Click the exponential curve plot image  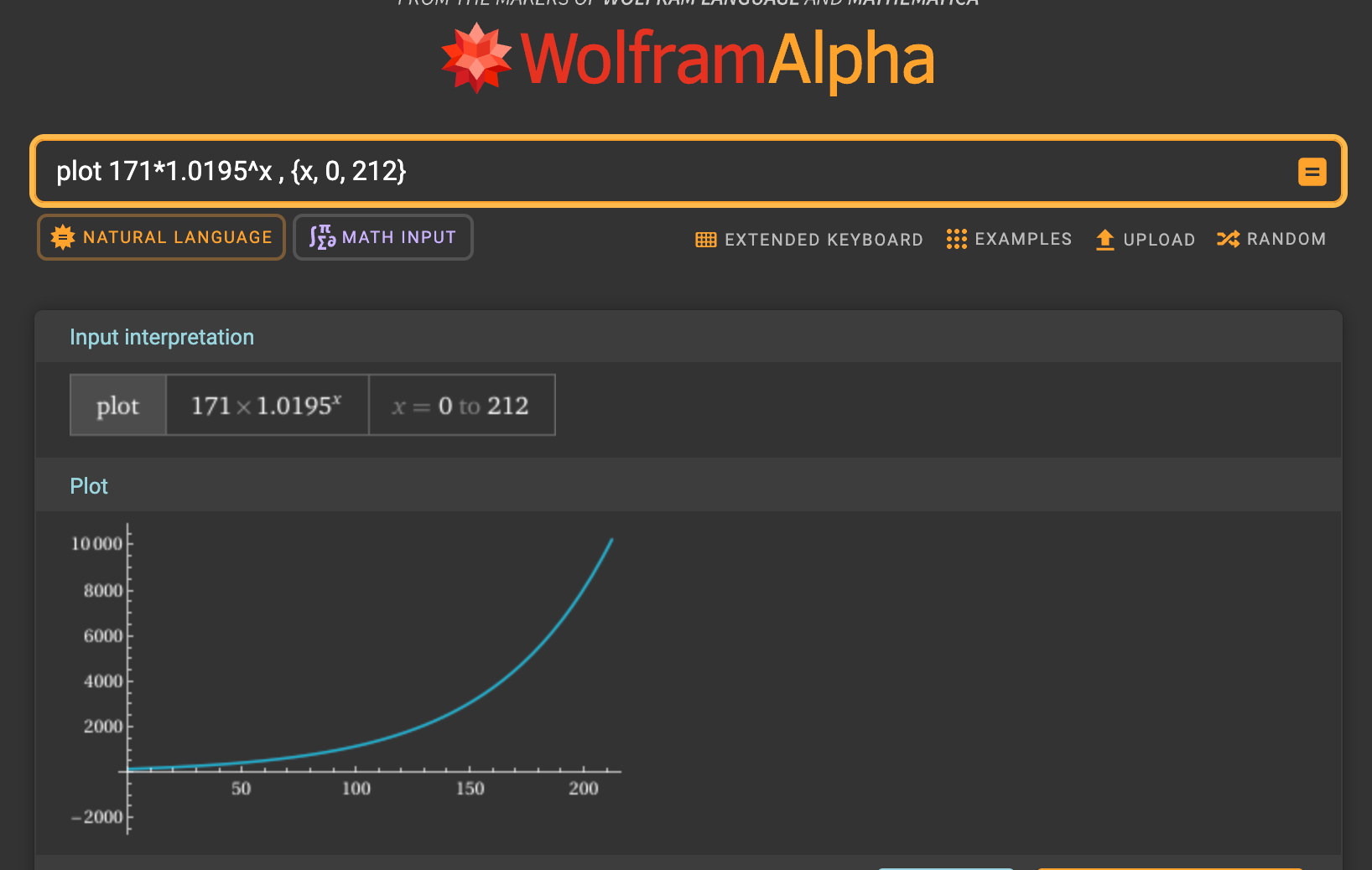[x=346, y=681]
